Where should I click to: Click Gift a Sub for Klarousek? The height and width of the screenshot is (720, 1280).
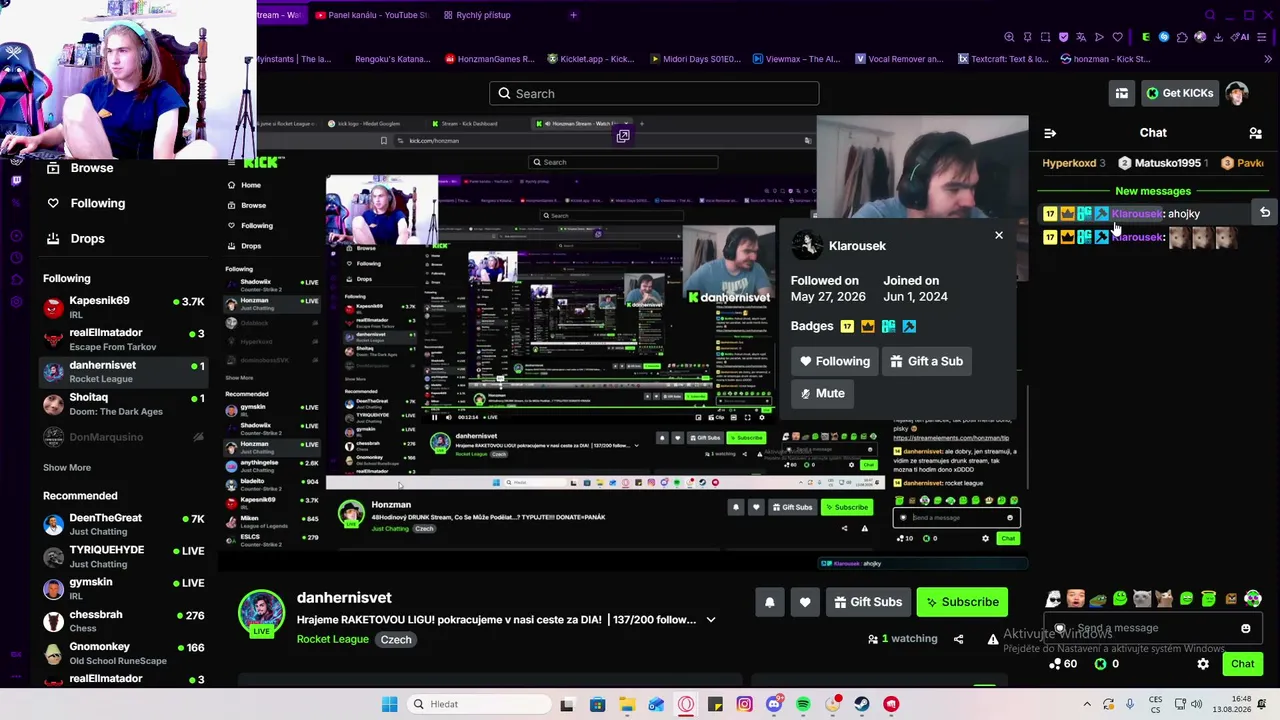(926, 361)
